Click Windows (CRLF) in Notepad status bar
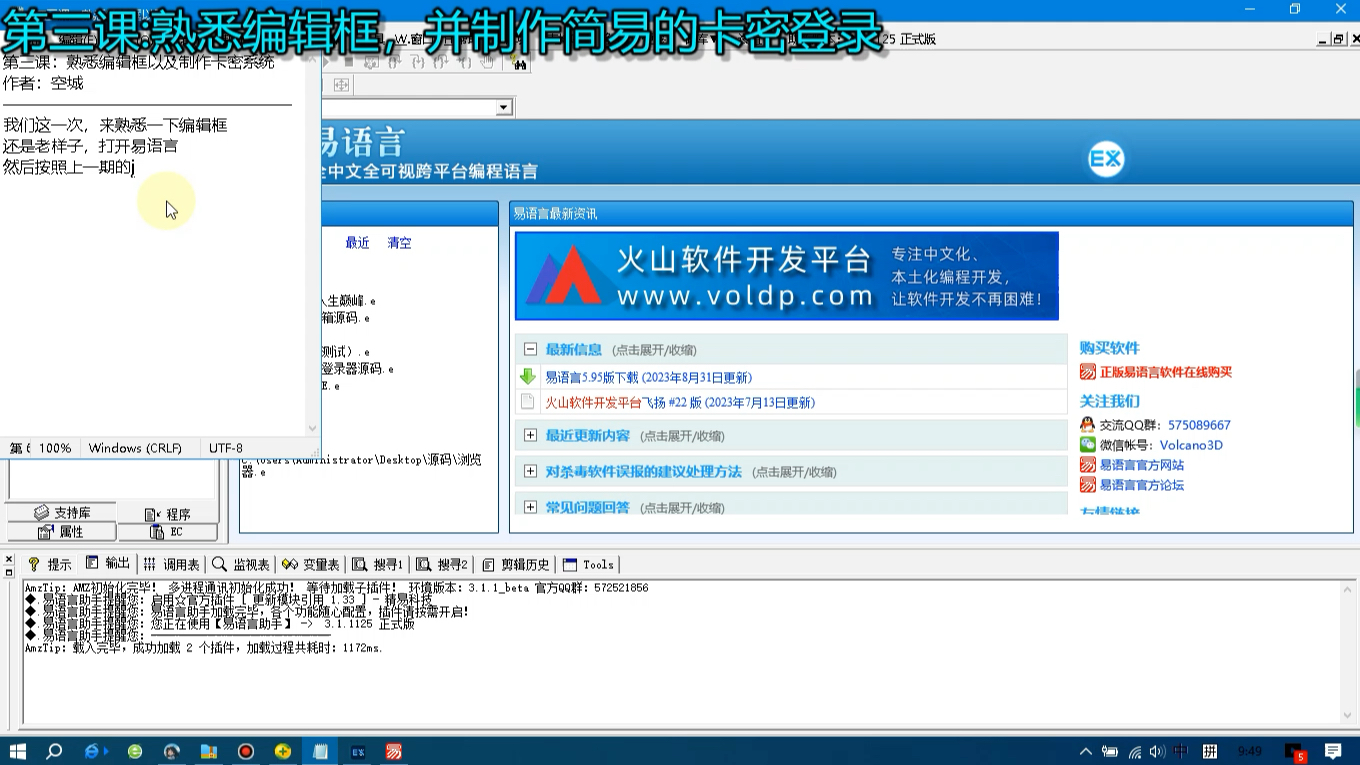The width and height of the screenshot is (1360, 765). pos(135,448)
